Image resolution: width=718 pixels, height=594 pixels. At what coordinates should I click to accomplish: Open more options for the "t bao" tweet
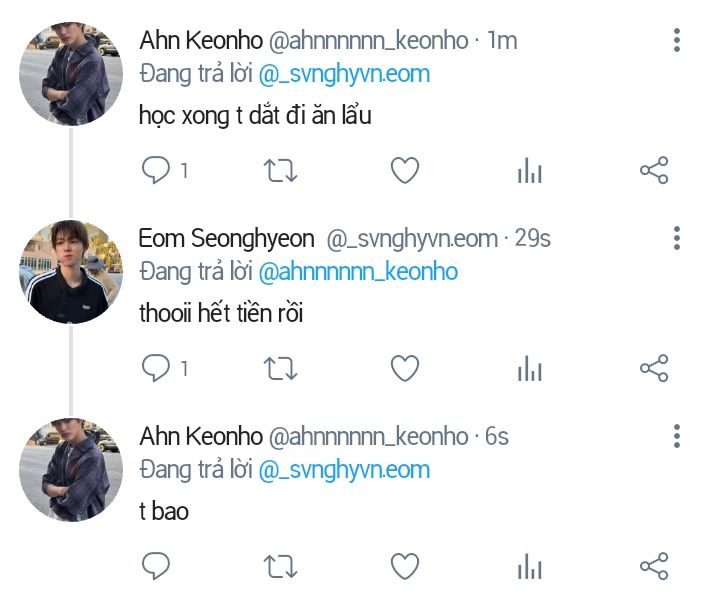tap(677, 437)
